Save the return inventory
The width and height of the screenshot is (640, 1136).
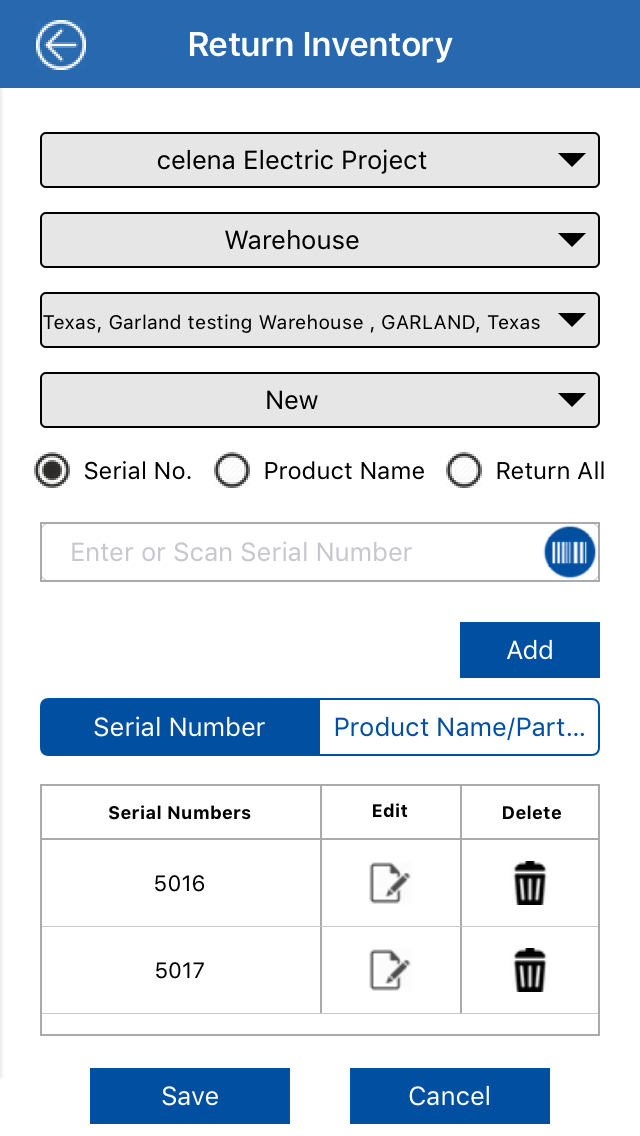click(x=190, y=1096)
